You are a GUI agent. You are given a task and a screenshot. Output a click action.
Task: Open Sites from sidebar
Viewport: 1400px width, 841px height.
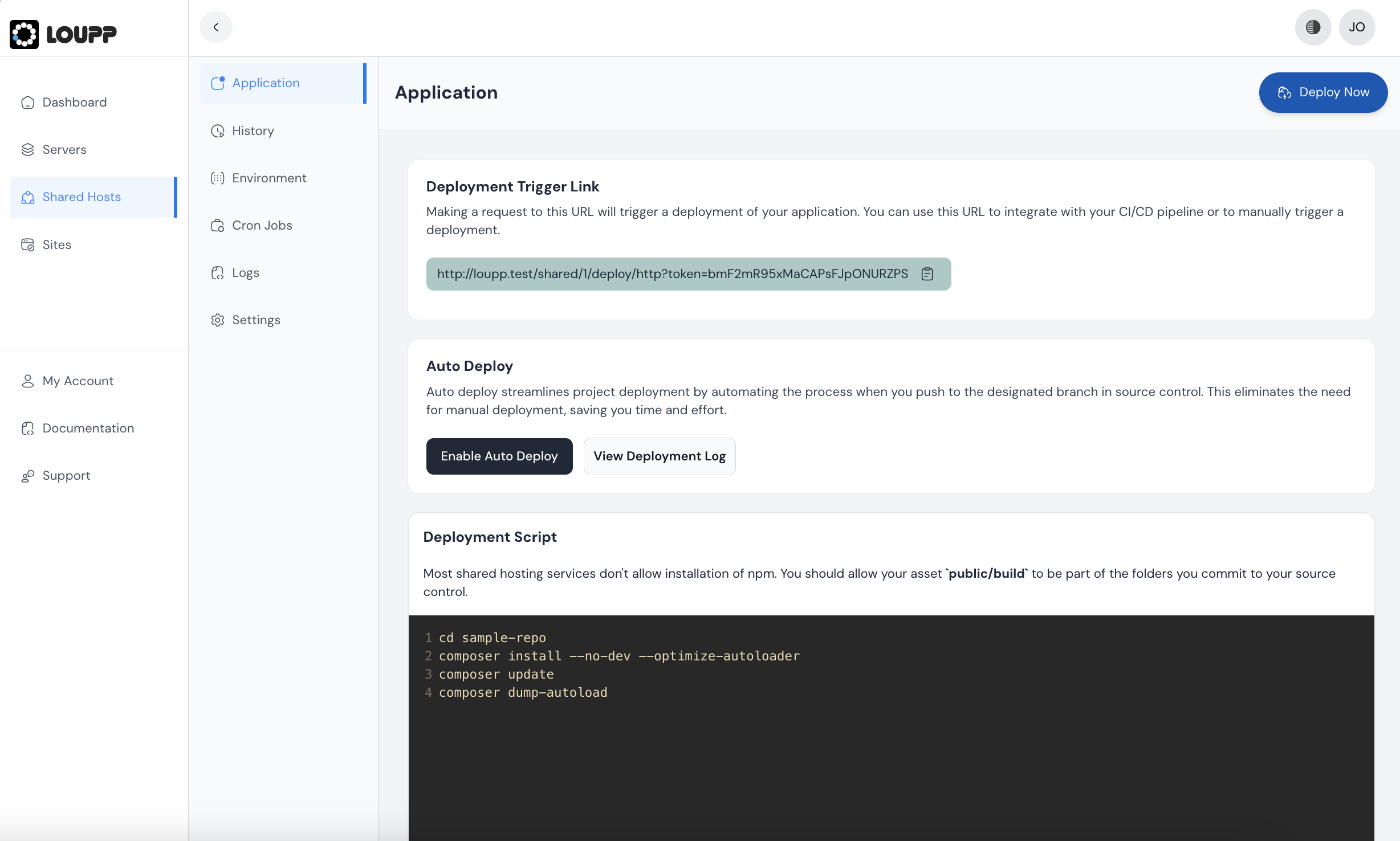point(93,245)
